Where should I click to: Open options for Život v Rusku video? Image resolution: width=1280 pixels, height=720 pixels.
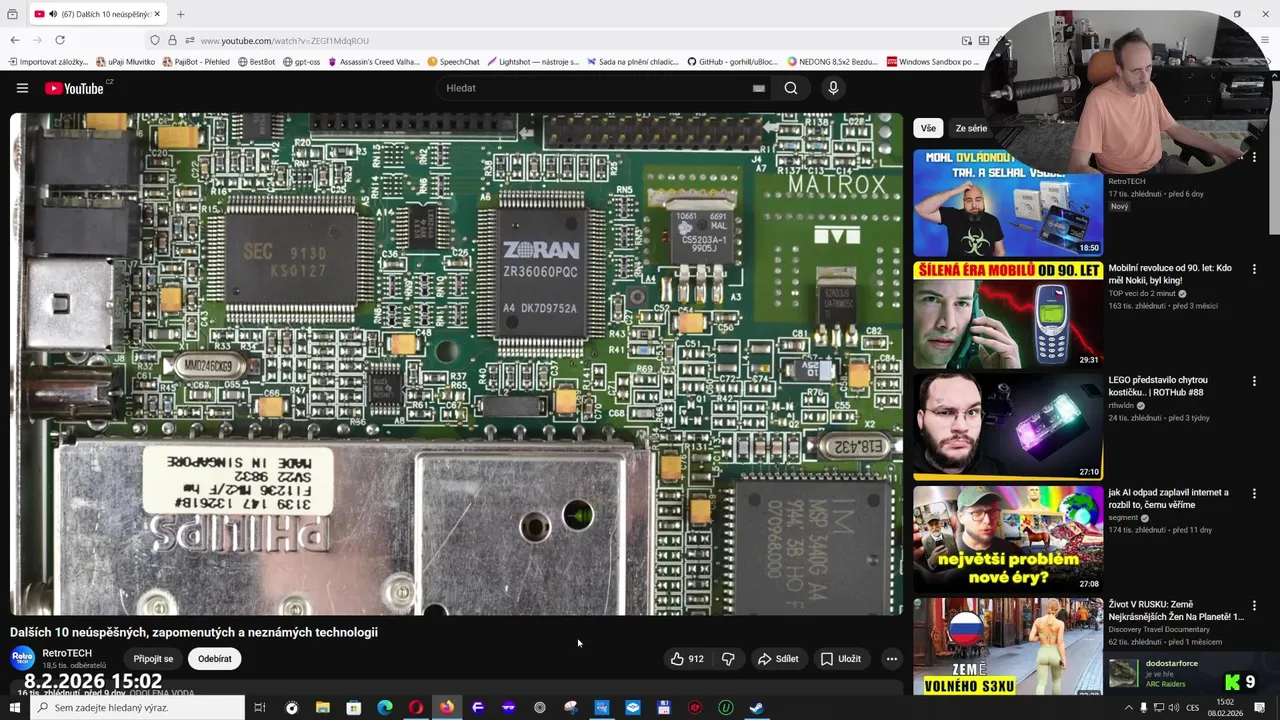click(x=1254, y=605)
